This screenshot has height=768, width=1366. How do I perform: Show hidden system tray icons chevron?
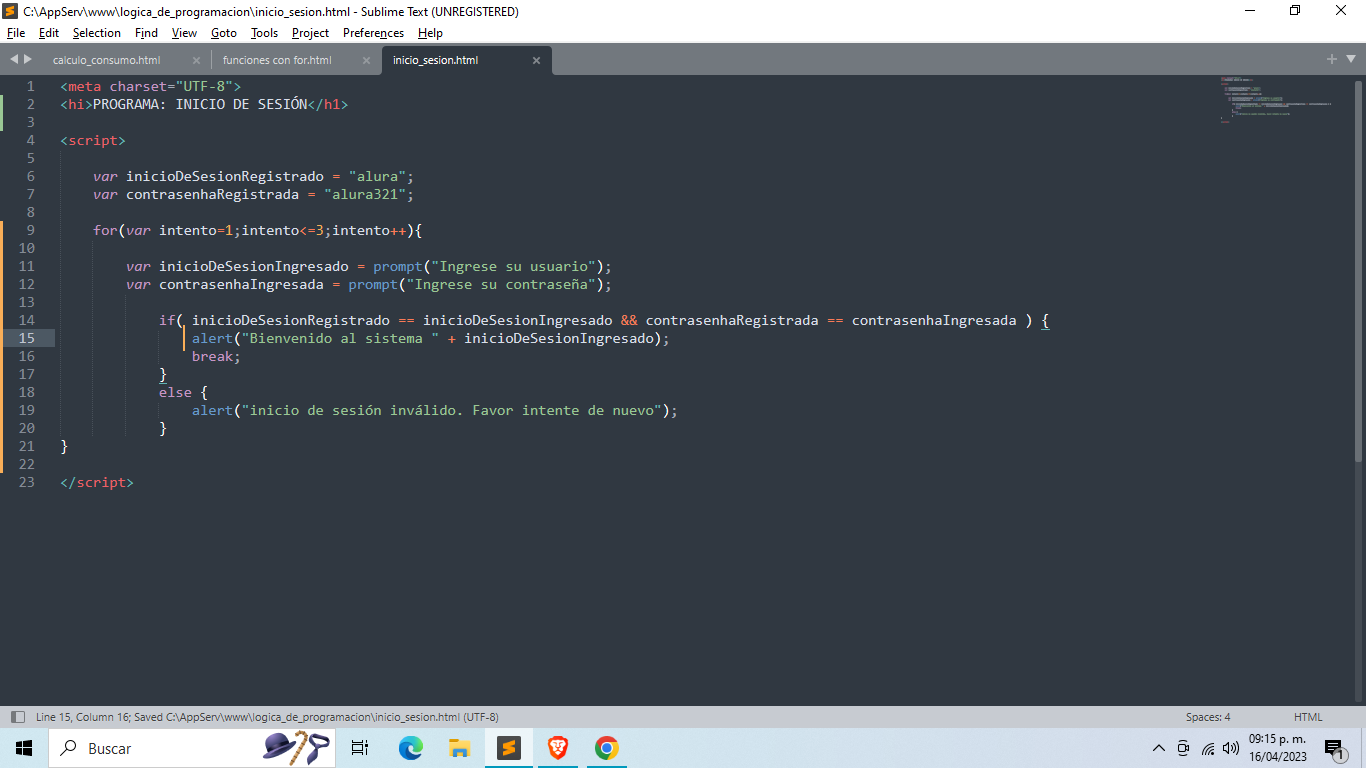pyautogui.click(x=1159, y=748)
